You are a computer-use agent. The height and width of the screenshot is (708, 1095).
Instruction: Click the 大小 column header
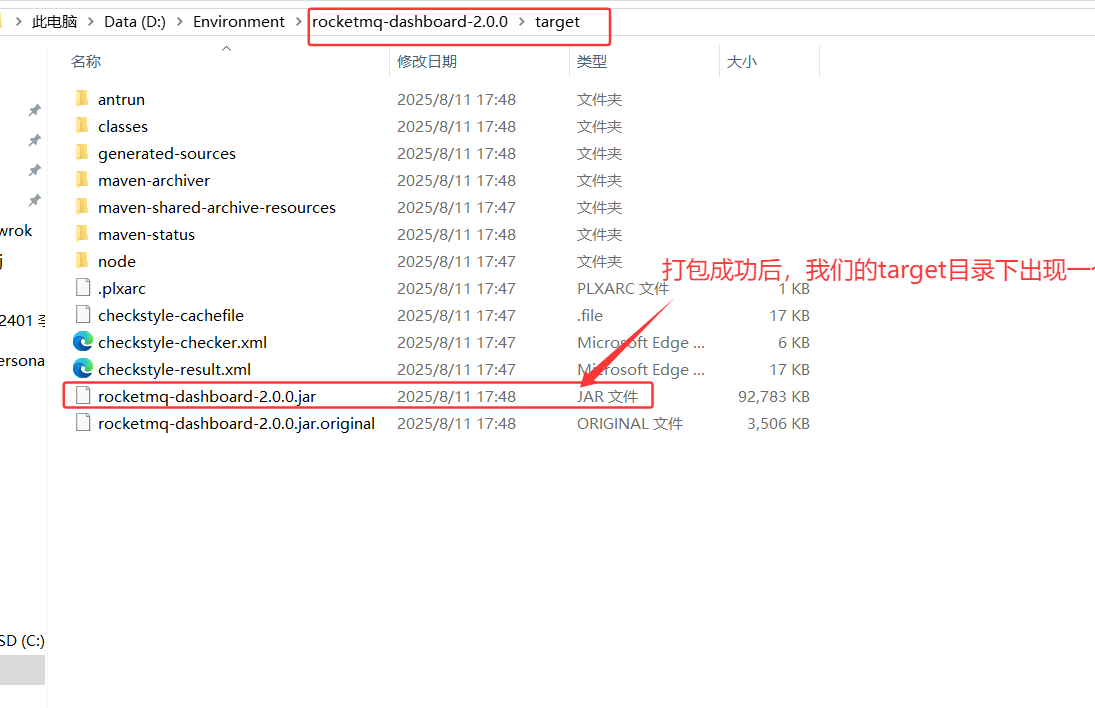pos(742,62)
